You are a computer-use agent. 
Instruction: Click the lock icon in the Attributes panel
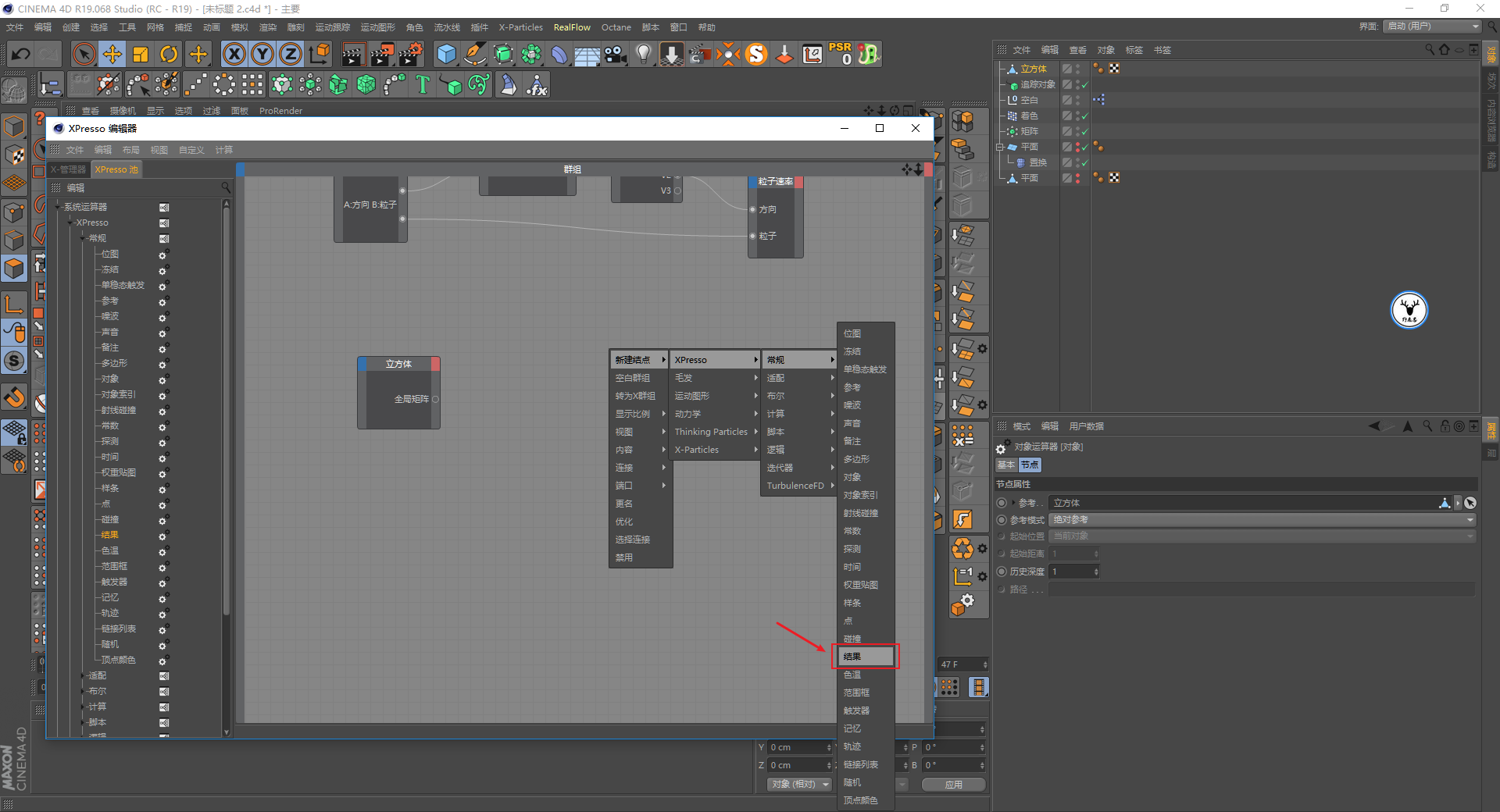click(x=1445, y=426)
